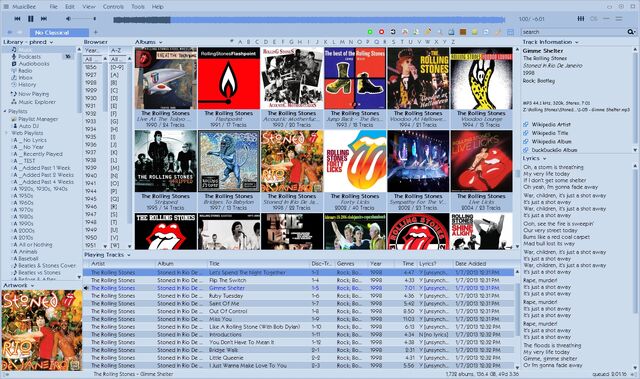Select the Voodoo Lounge album cover

[x=481, y=78]
